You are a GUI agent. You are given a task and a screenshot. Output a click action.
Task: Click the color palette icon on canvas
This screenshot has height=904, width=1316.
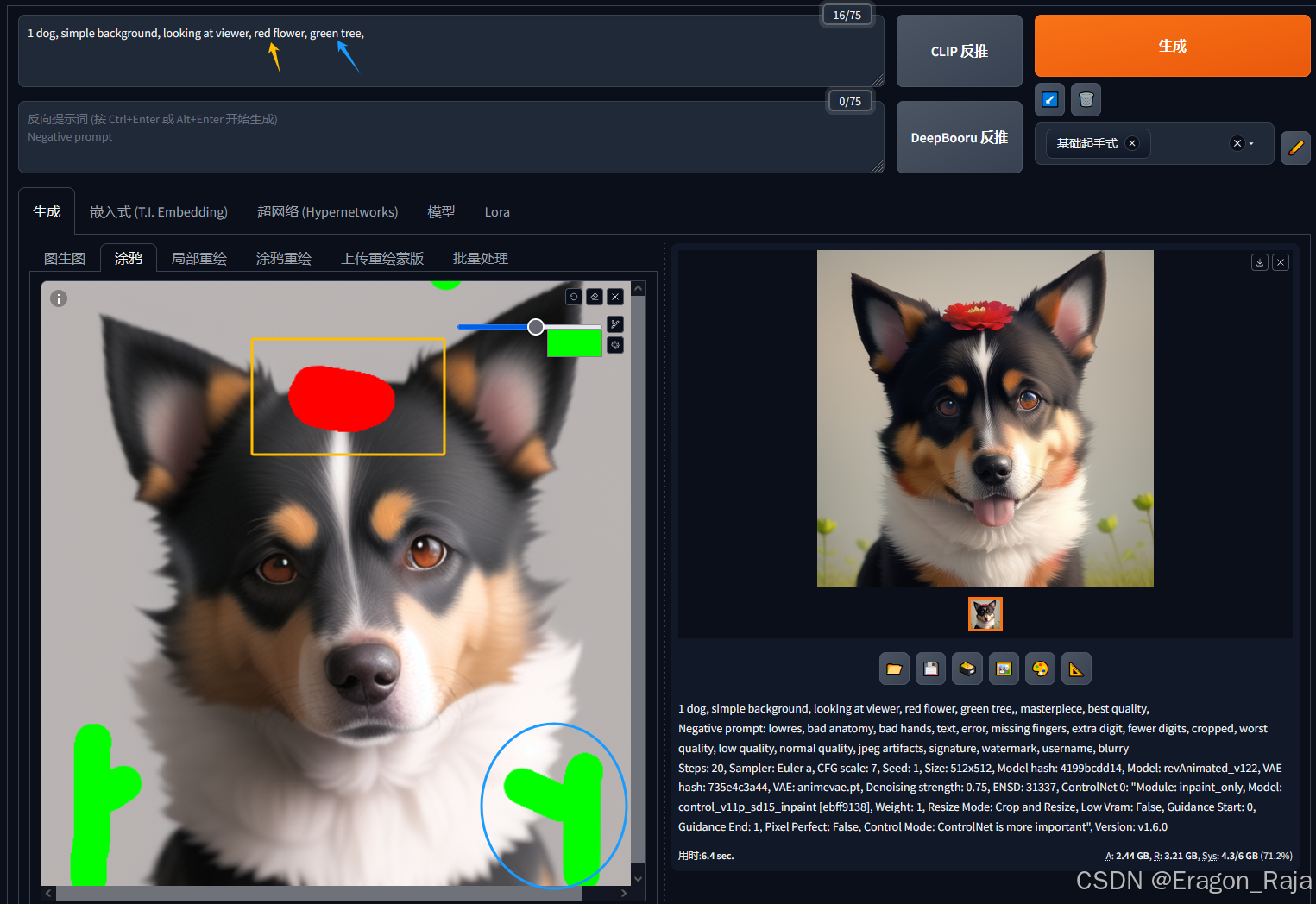(x=615, y=345)
